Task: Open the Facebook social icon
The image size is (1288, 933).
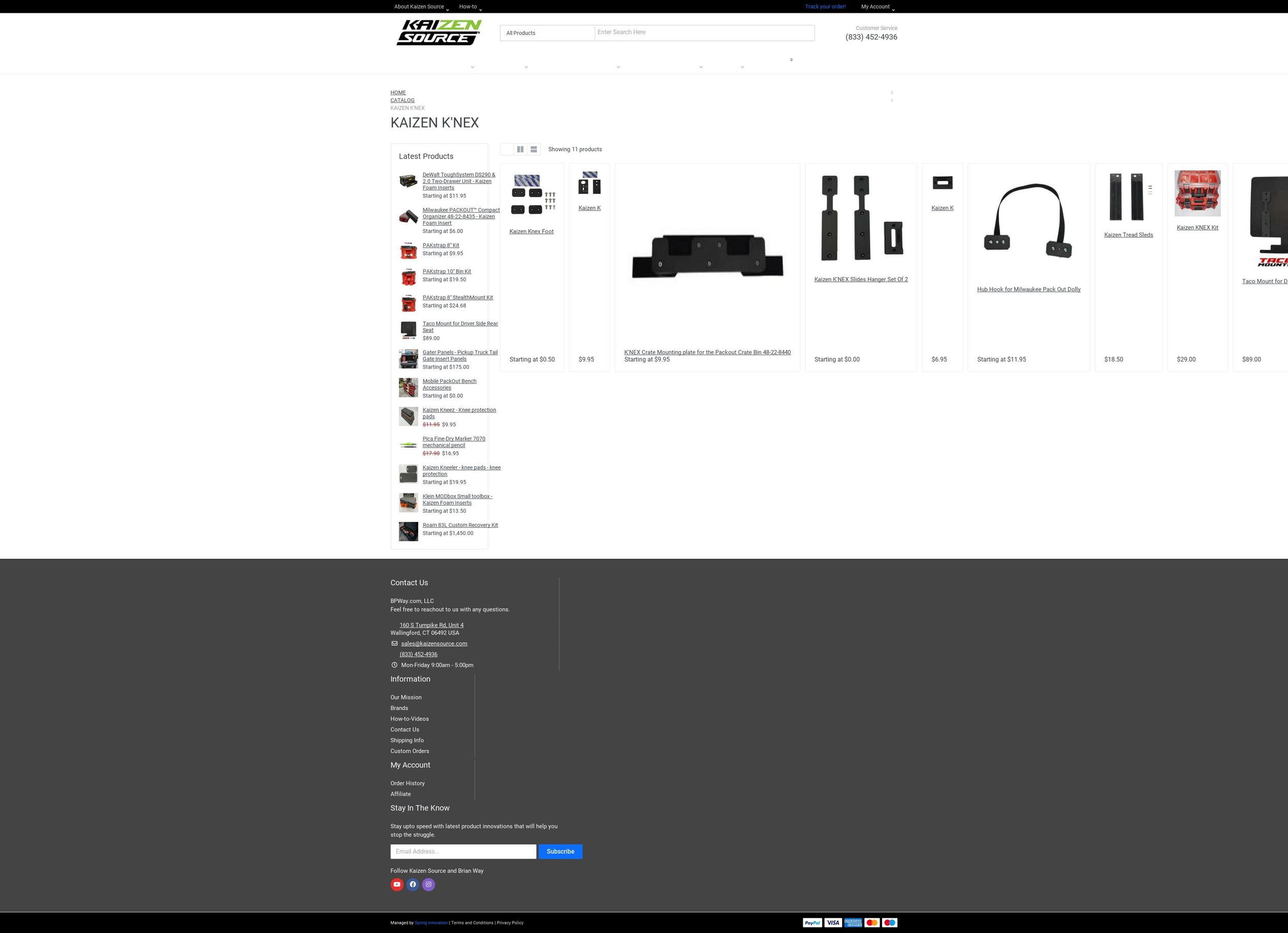Action: 413,884
